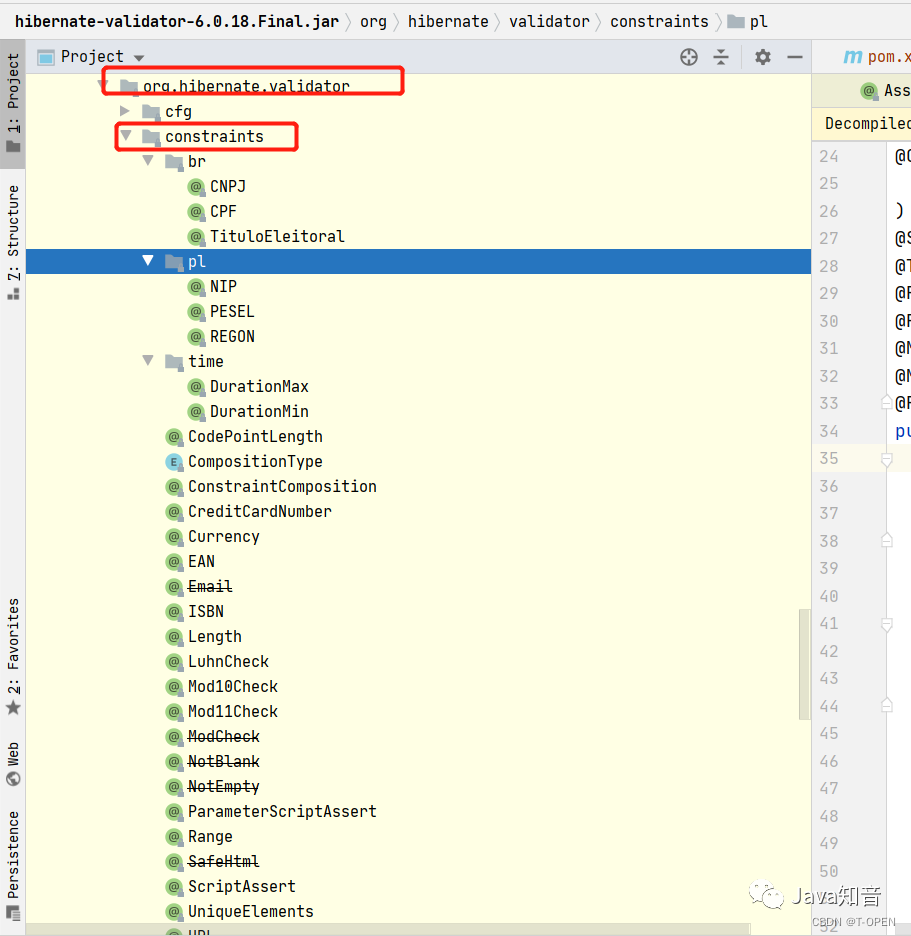Image resolution: width=911 pixels, height=936 pixels.
Task: Click the cfg folder icon
Action: (x=151, y=112)
